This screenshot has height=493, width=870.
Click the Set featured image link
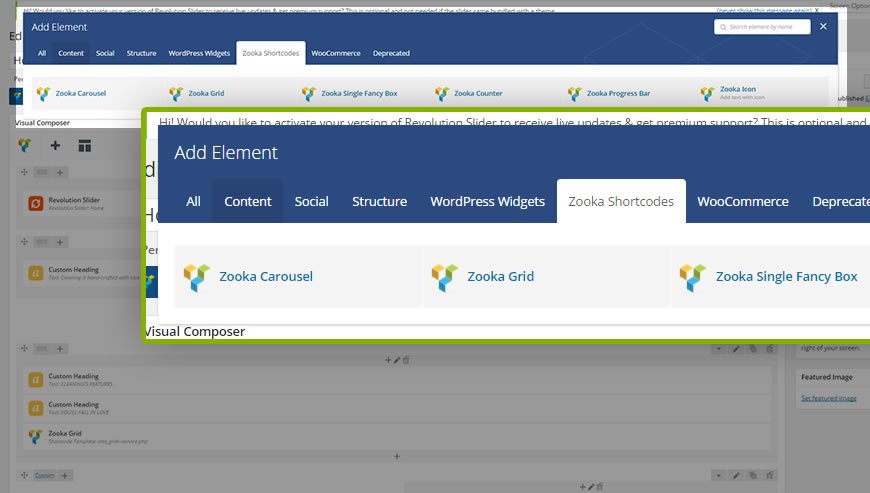[829, 398]
